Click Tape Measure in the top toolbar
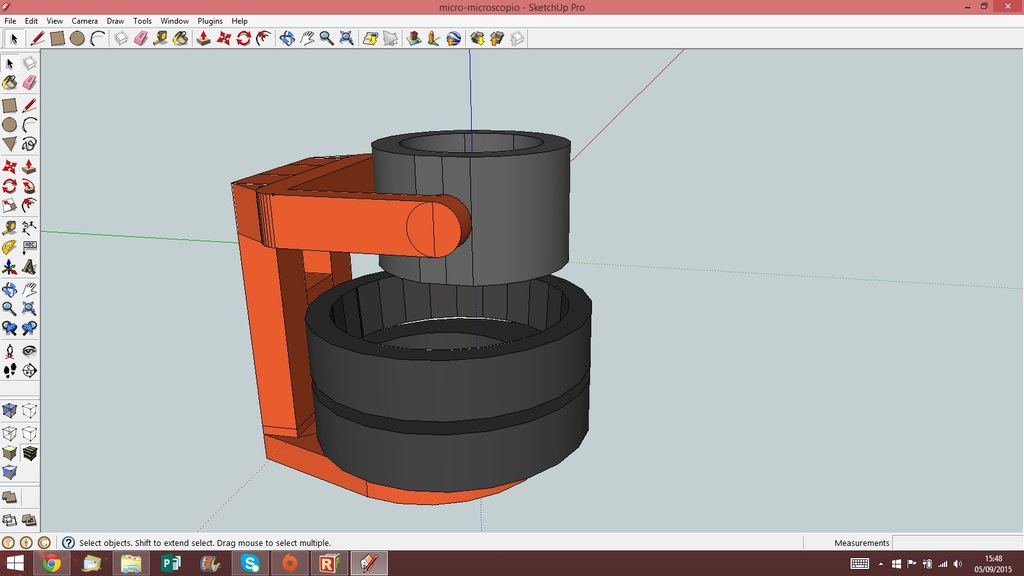 (160, 39)
